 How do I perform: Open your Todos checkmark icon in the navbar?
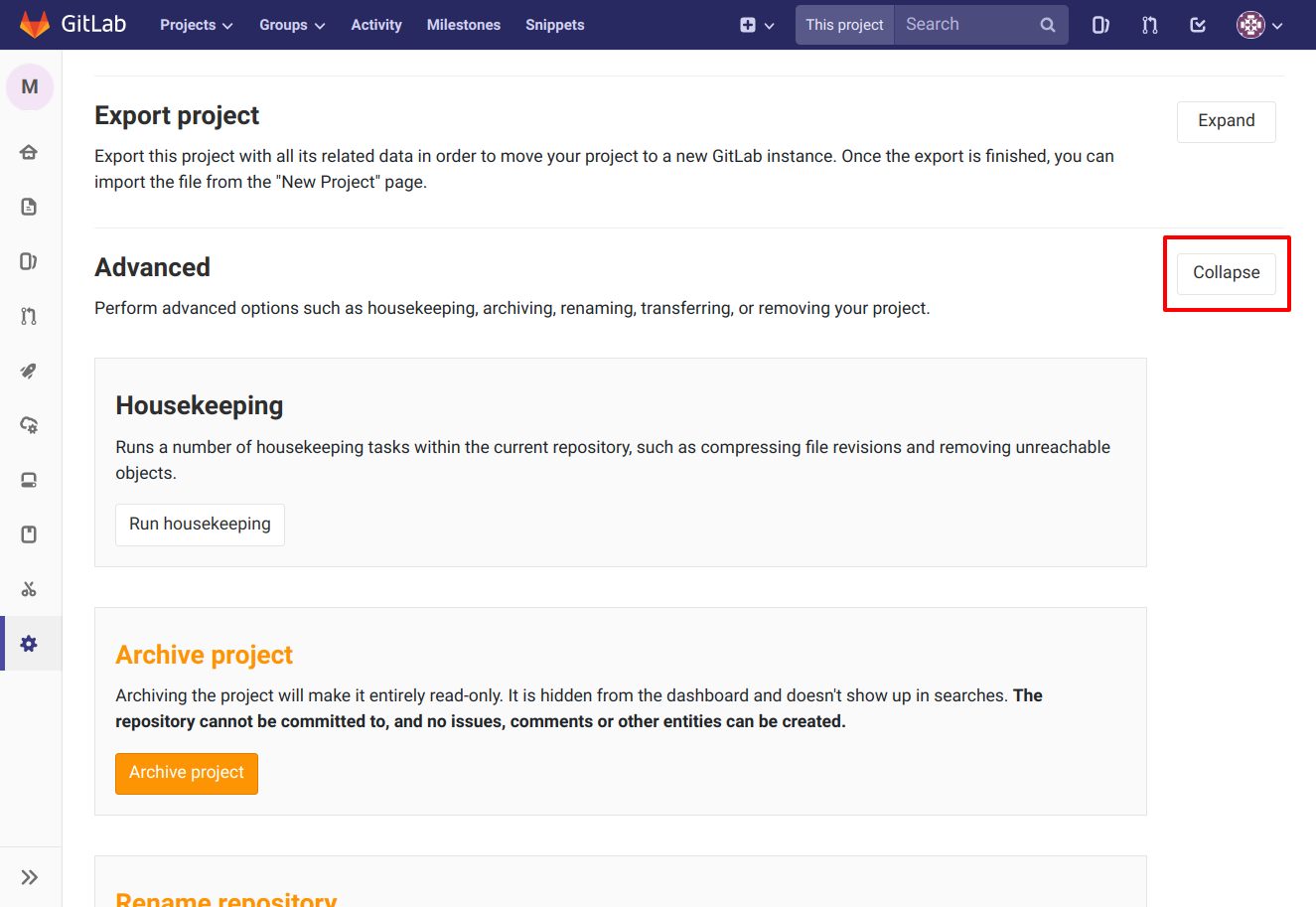pyautogui.click(x=1197, y=25)
